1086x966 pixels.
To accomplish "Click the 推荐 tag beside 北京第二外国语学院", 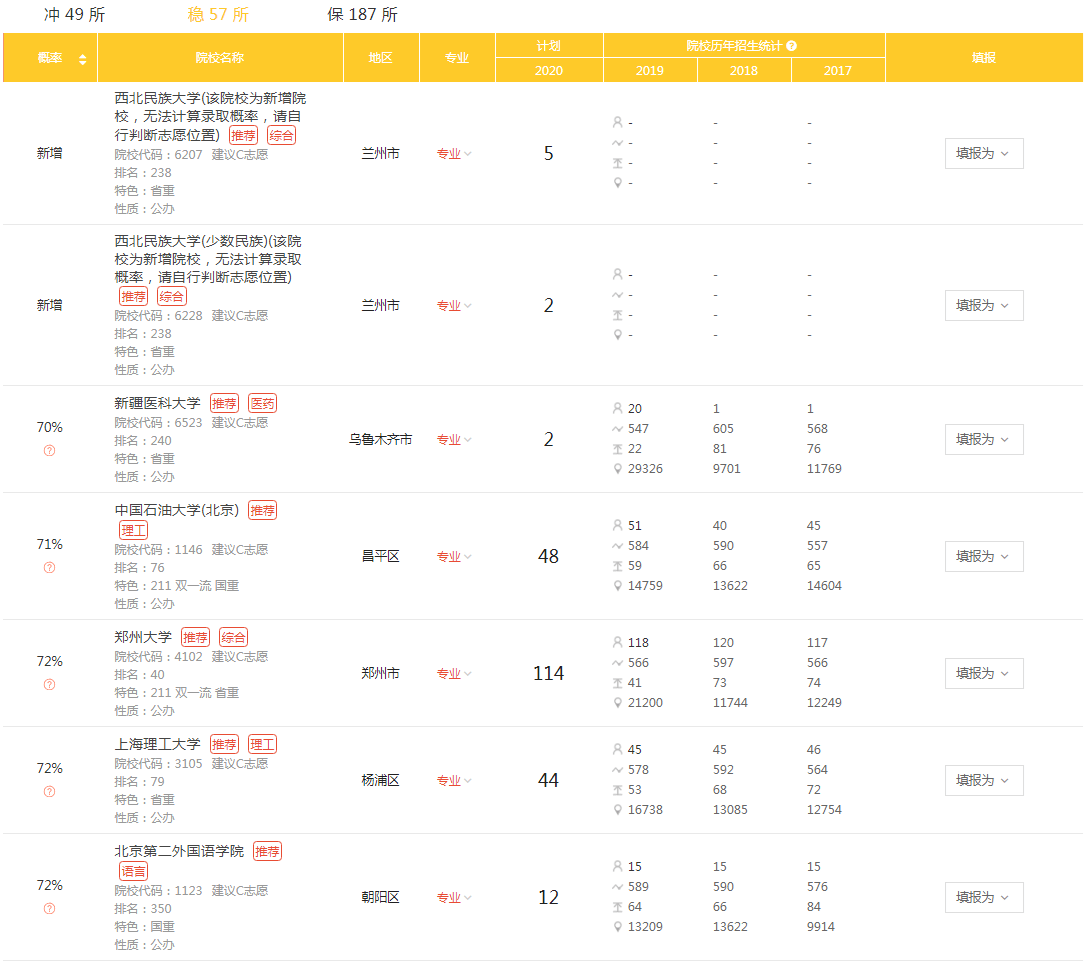I will [x=267, y=852].
